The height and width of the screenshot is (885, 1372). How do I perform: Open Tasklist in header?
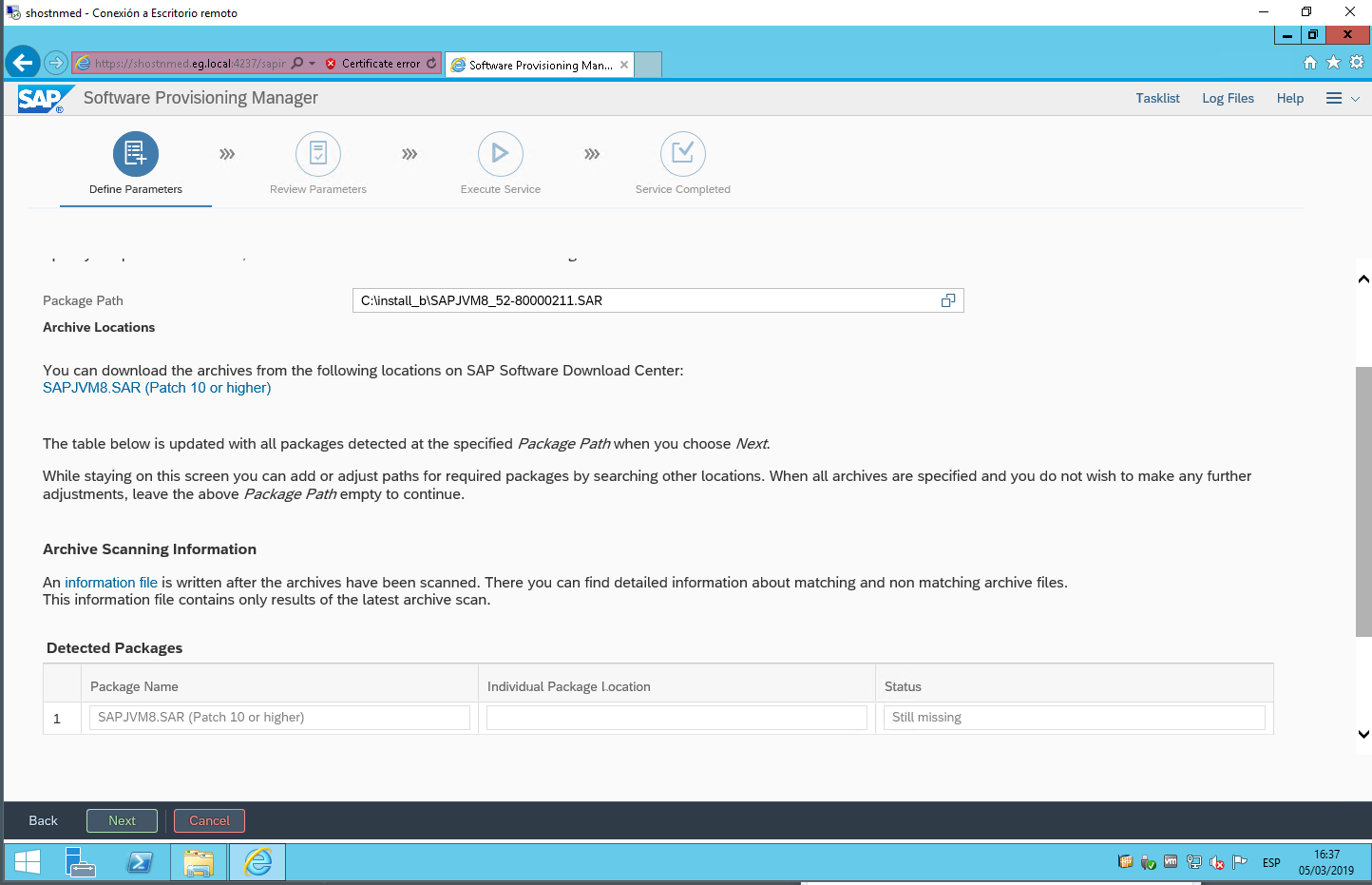pos(1157,99)
